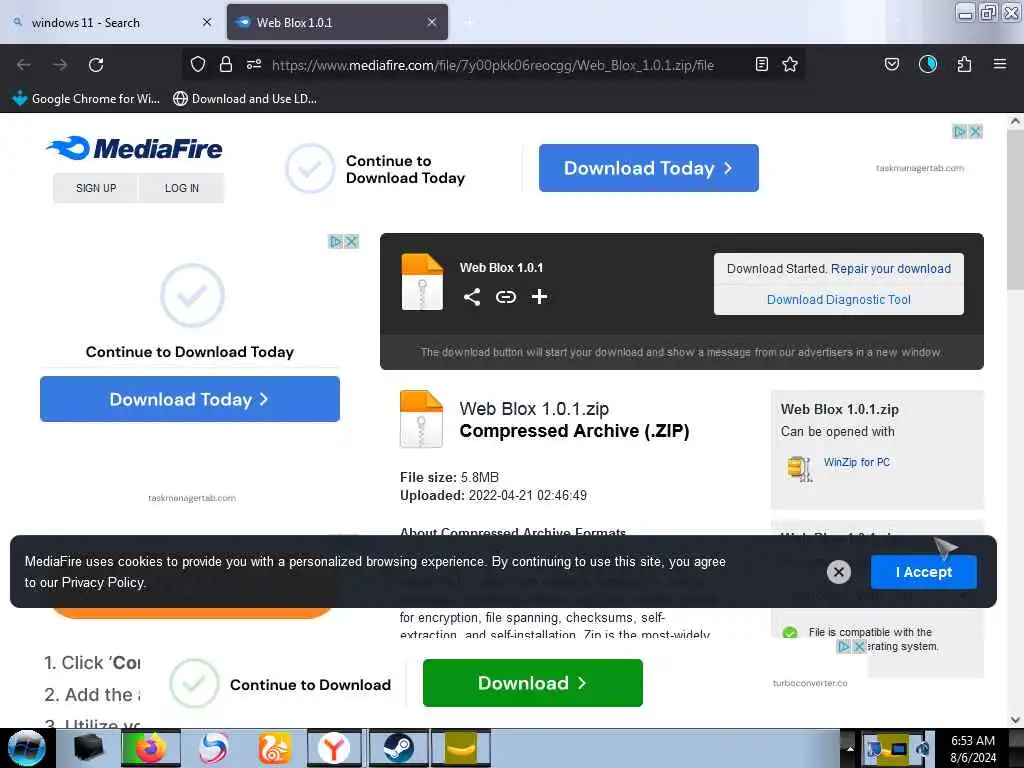Open Steam from the taskbar

point(398,748)
